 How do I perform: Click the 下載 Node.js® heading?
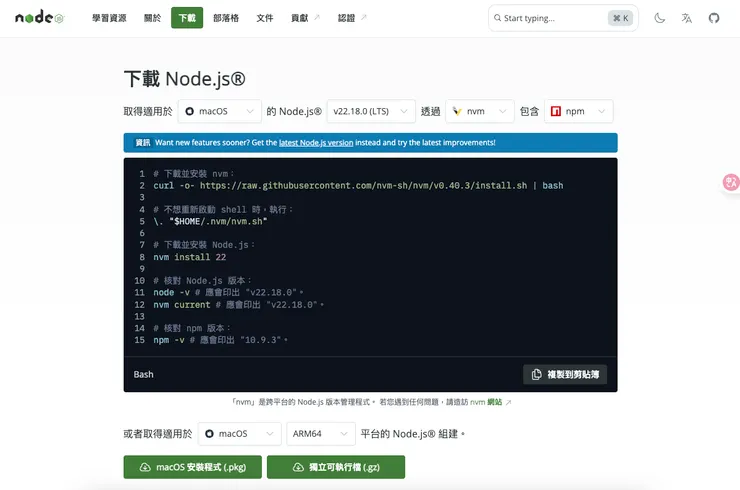point(185,79)
